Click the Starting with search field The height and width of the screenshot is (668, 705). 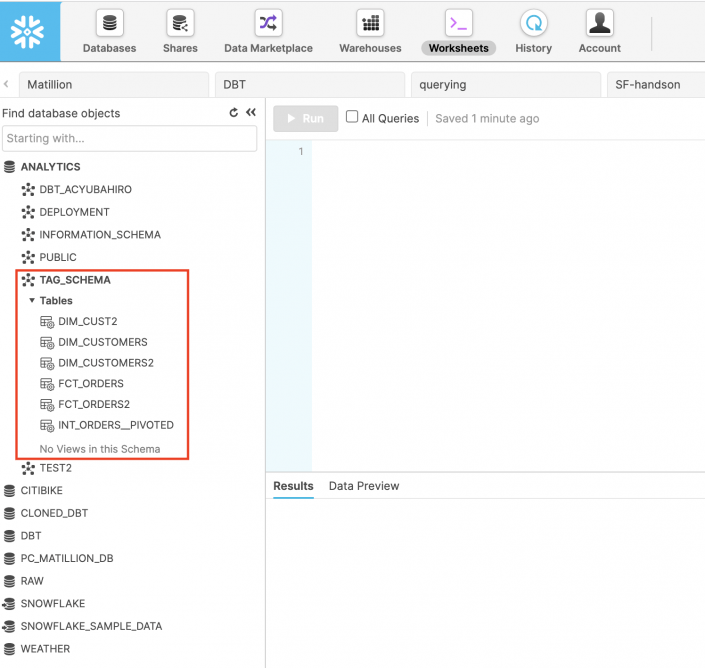click(129, 139)
